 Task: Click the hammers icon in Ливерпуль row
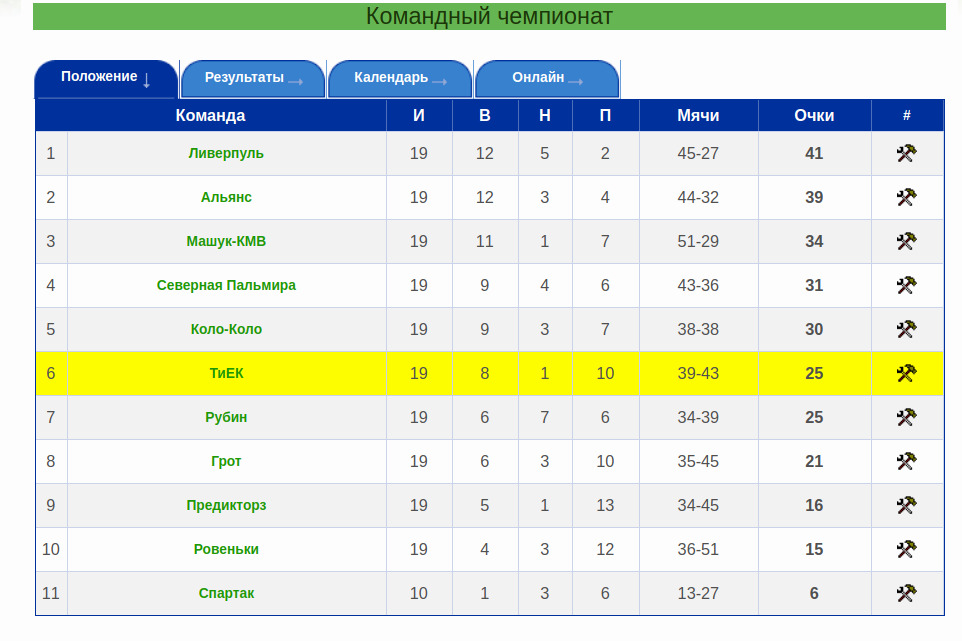[906, 154]
